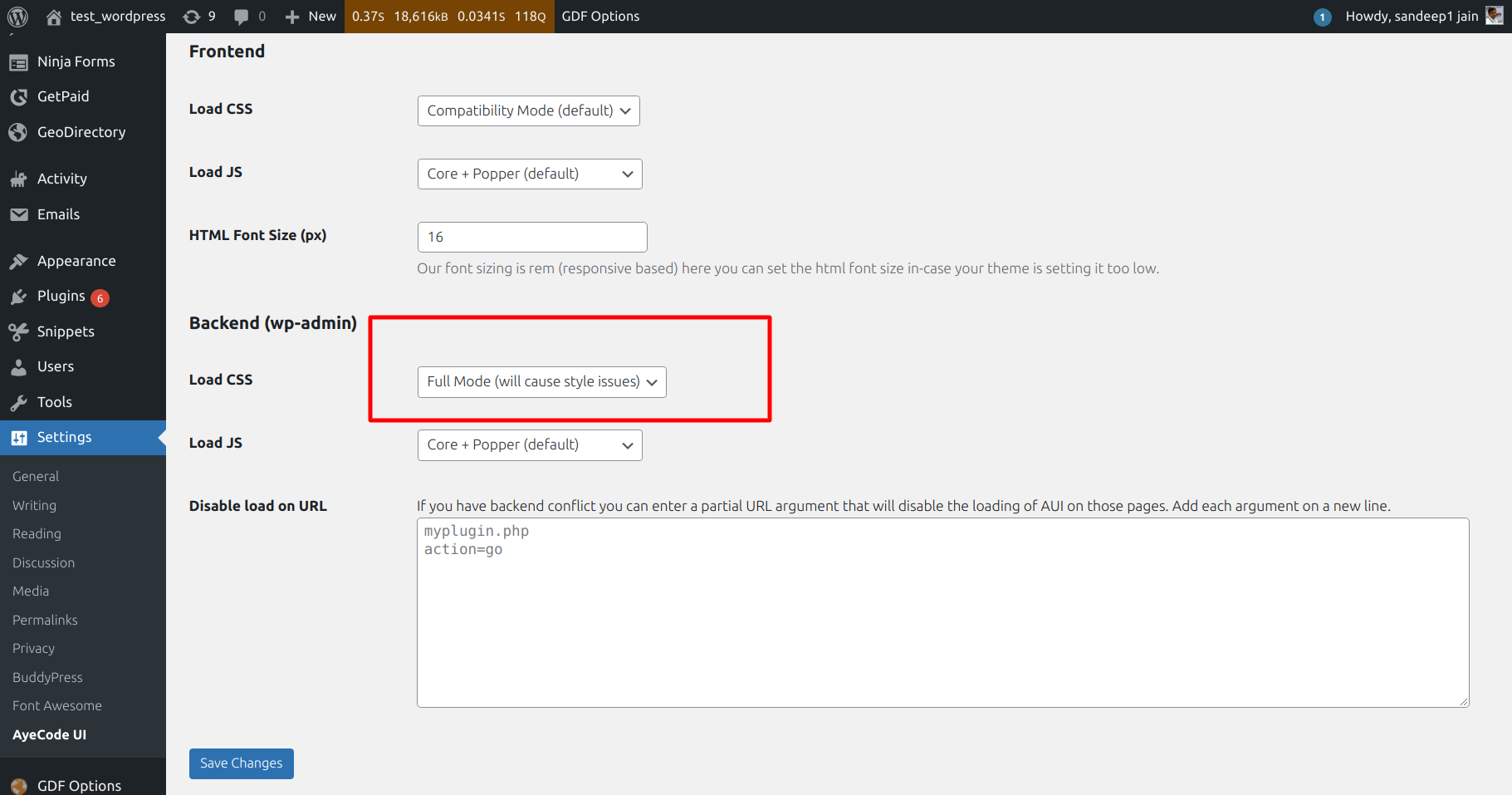Open the GetPaid sidebar icon
Image resolution: width=1512 pixels, height=795 pixels.
(18, 97)
